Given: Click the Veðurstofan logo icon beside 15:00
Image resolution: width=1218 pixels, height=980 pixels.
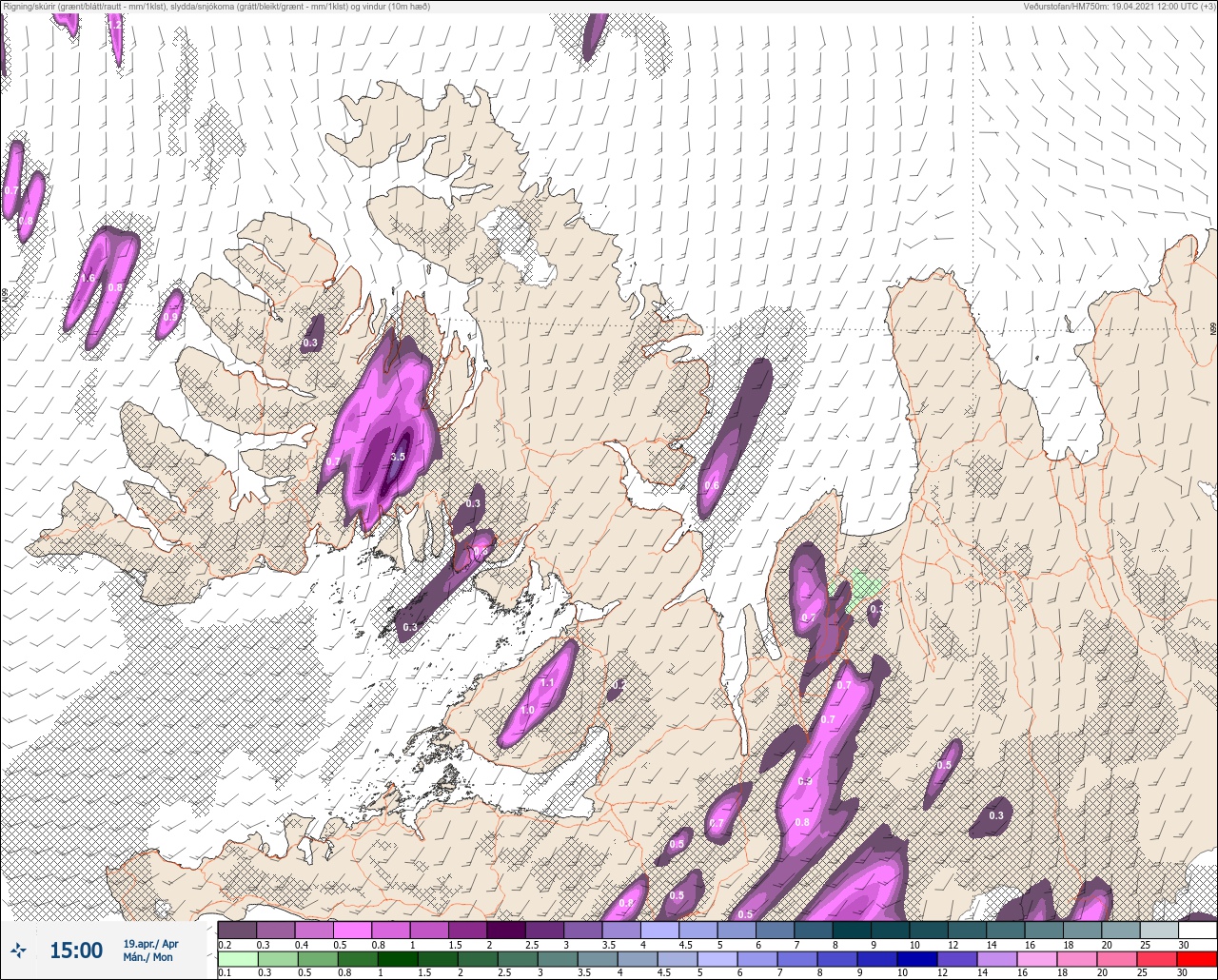Looking at the screenshot, I should pos(18,951).
